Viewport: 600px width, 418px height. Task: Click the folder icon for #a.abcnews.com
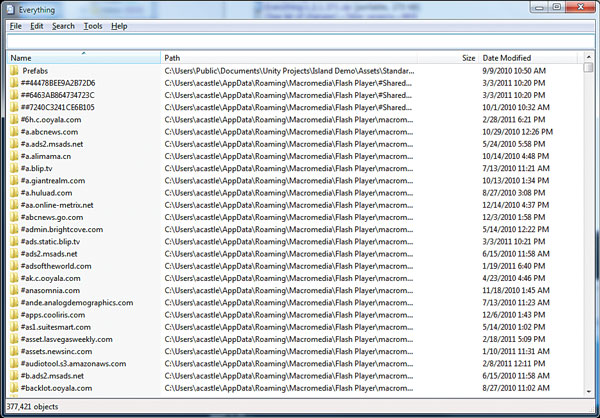pyautogui.click(x=14, y=132)
